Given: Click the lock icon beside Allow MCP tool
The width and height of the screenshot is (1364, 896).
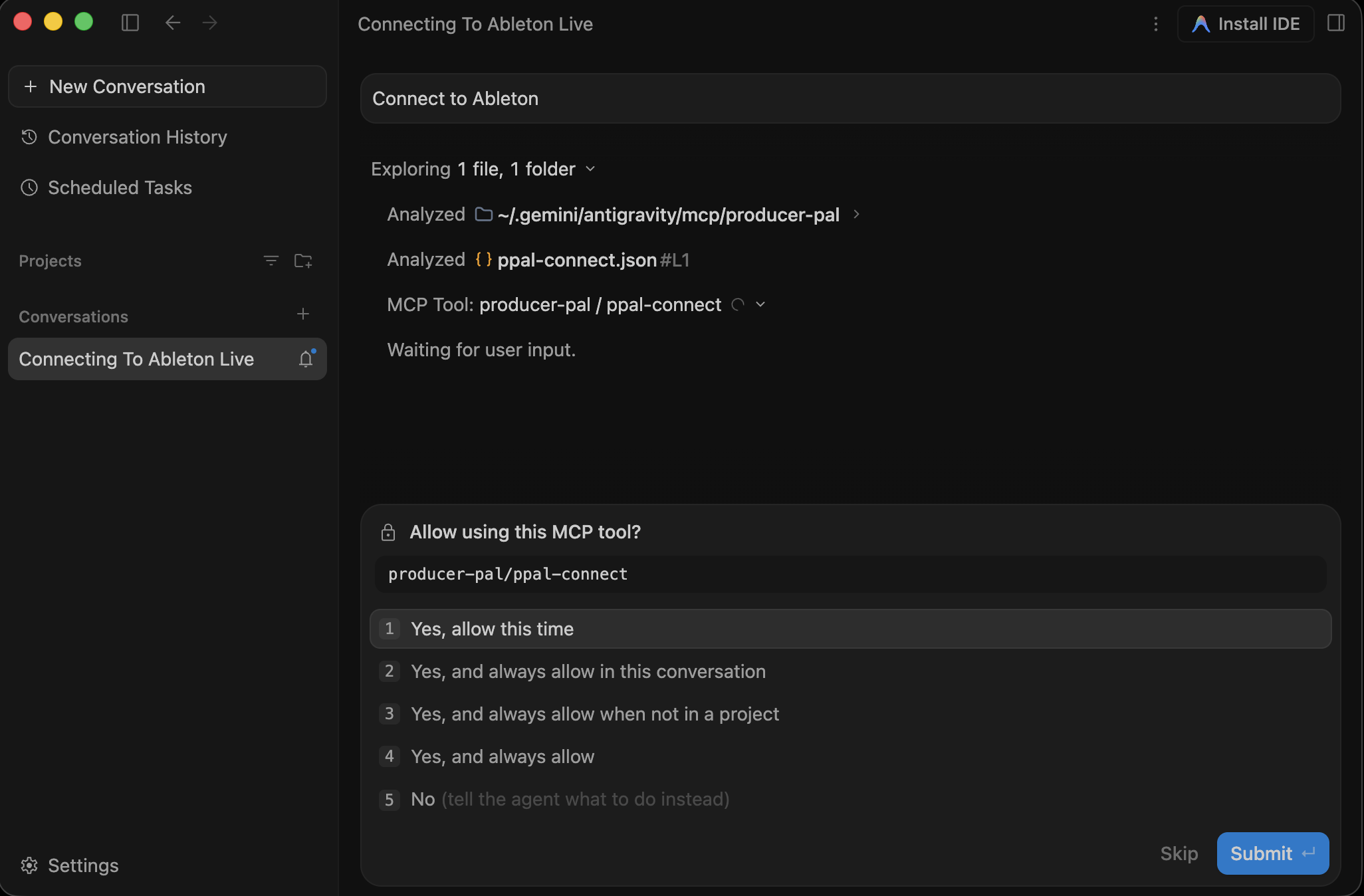Looking at the screenshot, I should [388, 532].
